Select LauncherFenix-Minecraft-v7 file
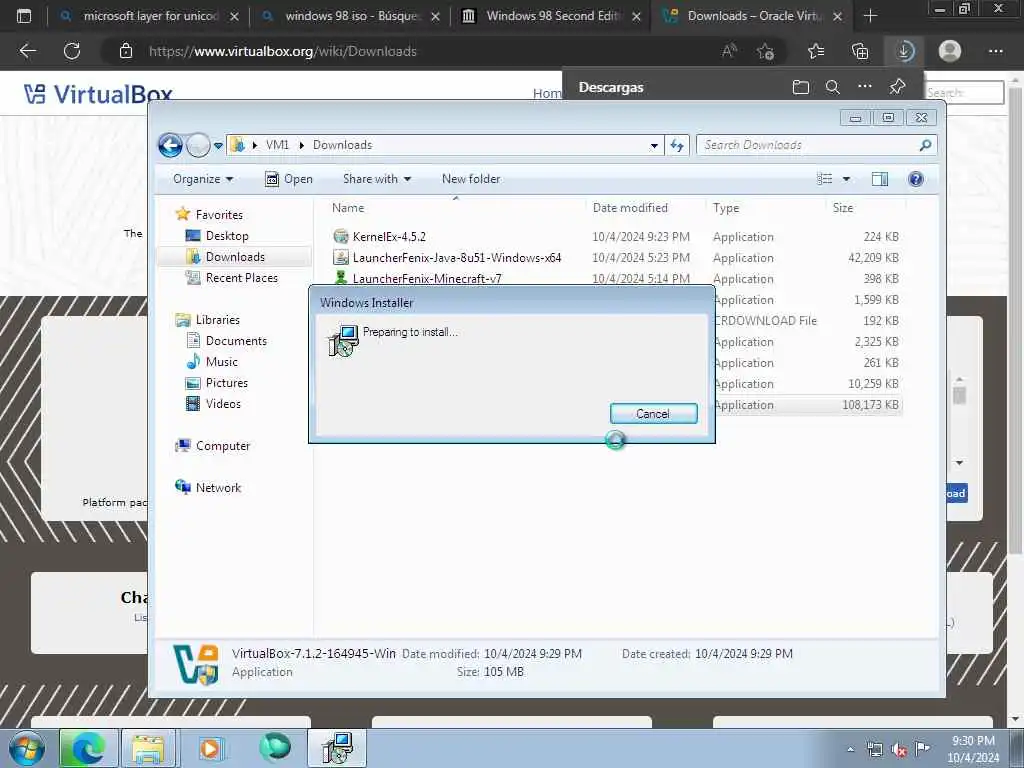The image size is (1024, 768). click(427, 278)
